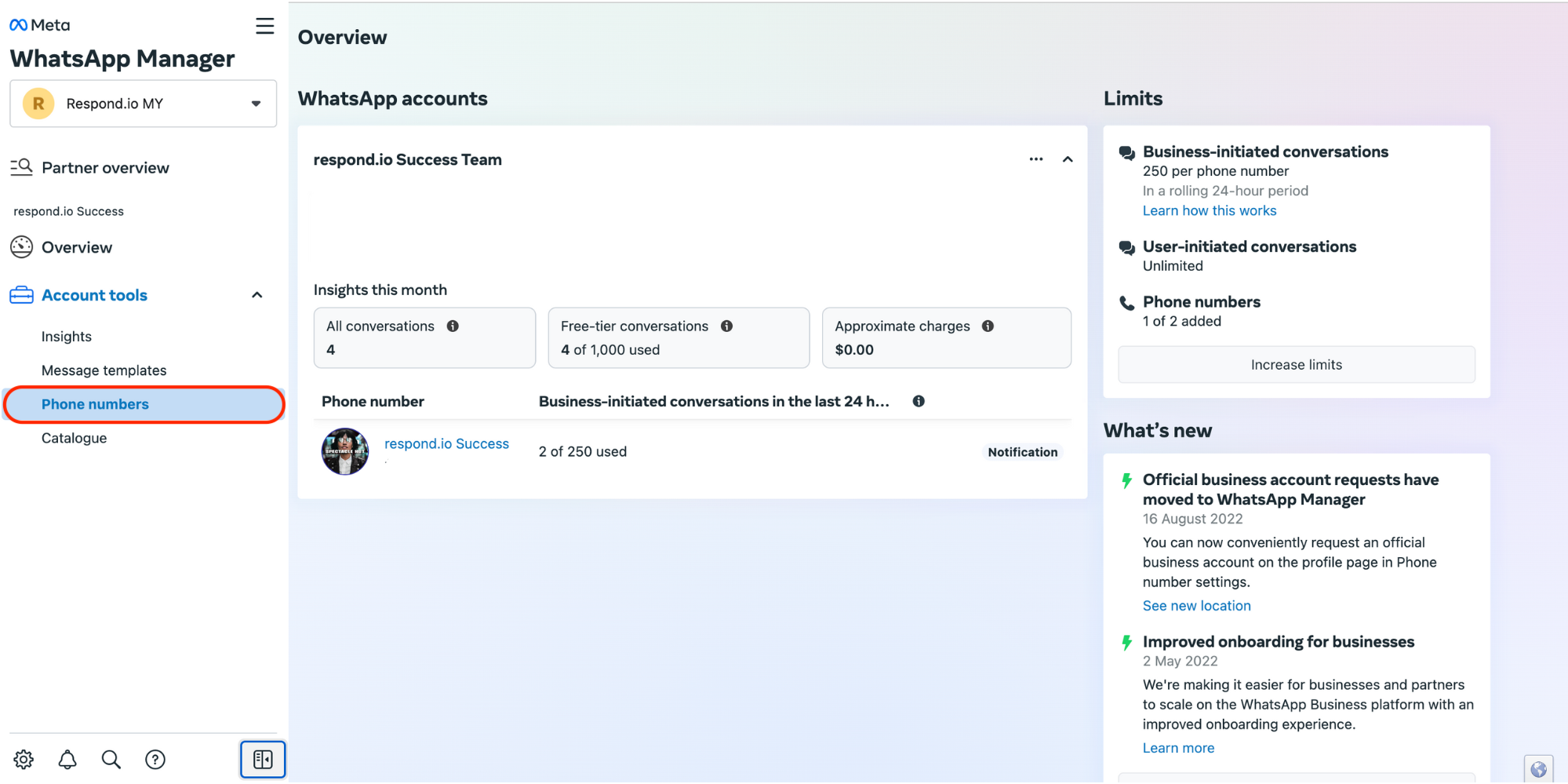The width and height of the screenshot is (1568, 784).
Task: Click the hamburger menu icon
Action: click(265, 26)
